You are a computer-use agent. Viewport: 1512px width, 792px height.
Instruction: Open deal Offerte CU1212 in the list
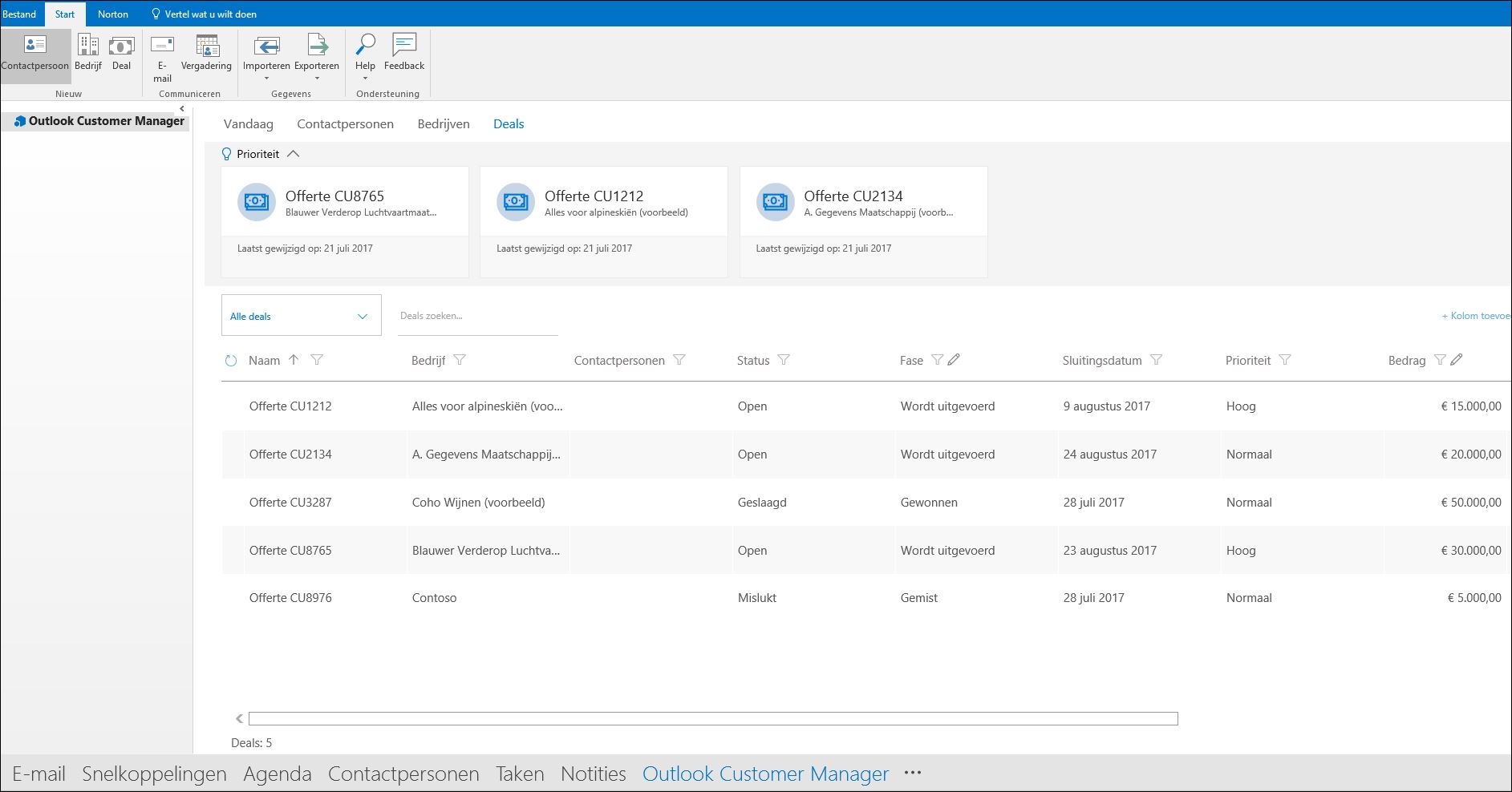point(290,406)
